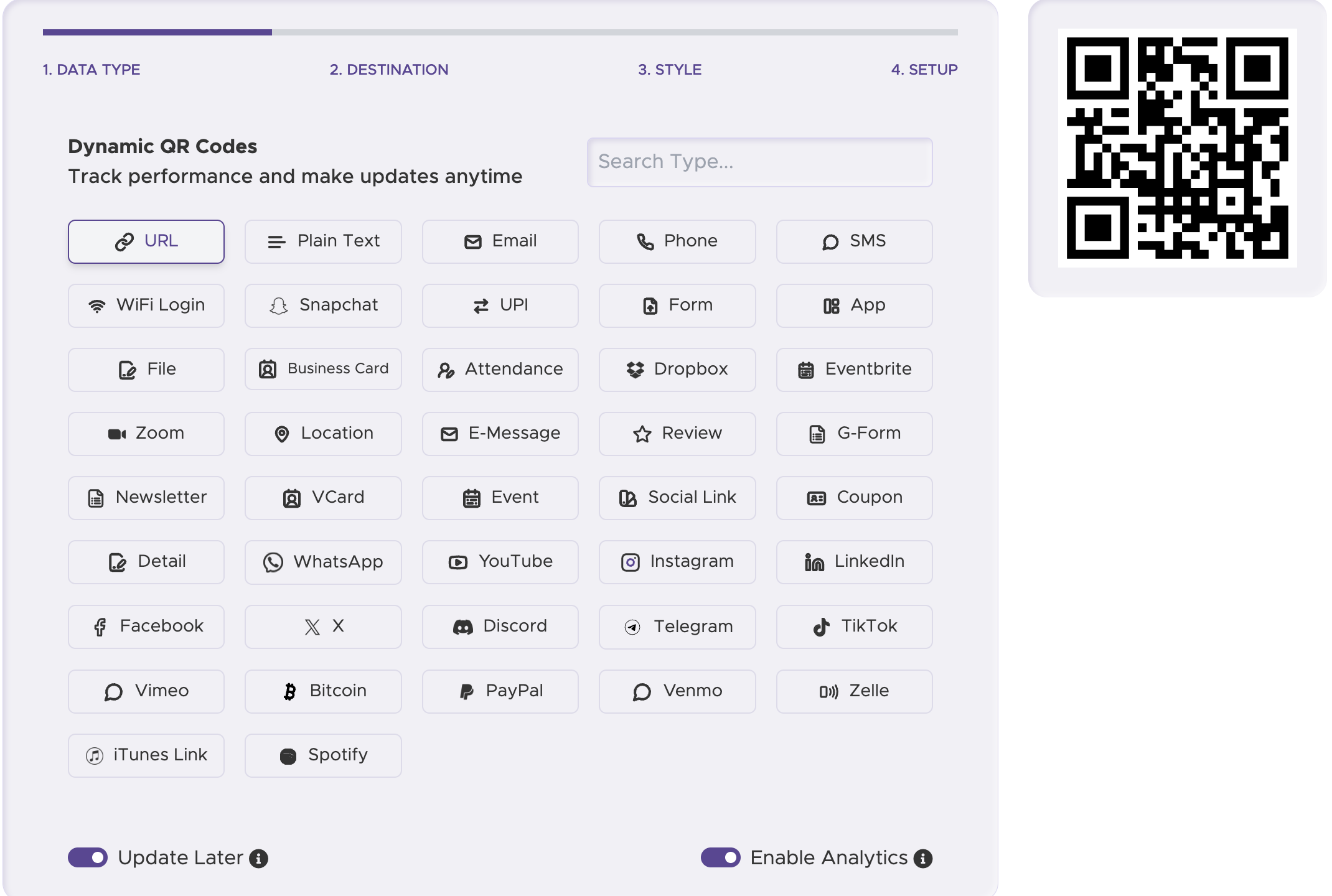Pick the PayPal QR type
Viewport: 1332px width, 896px height.
coord(500,691)
